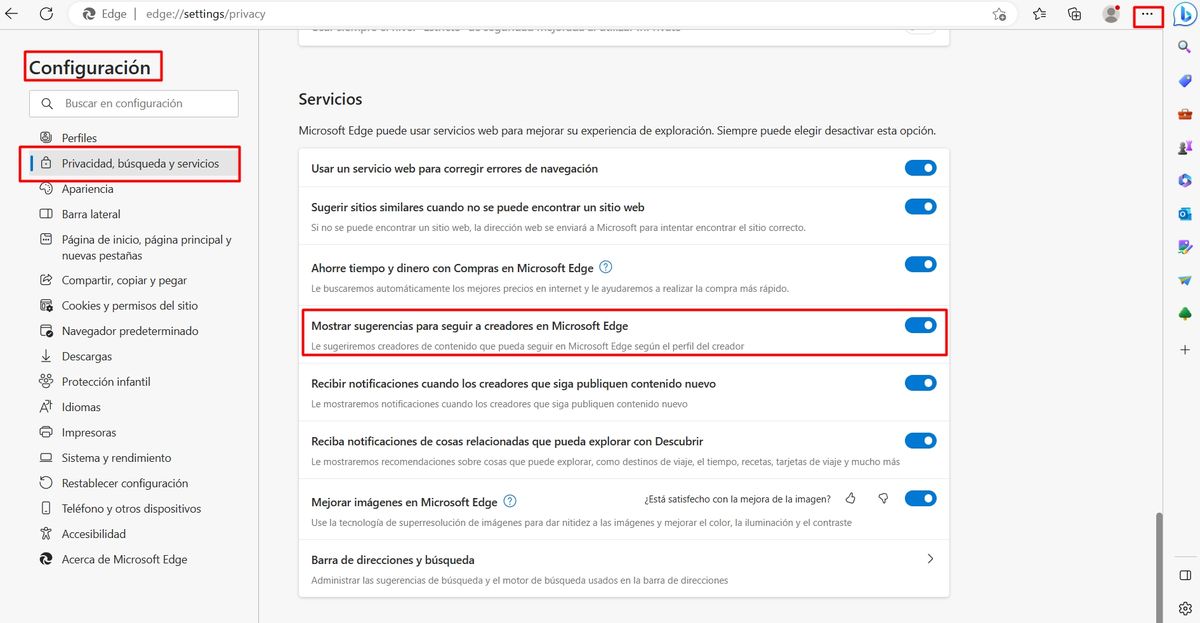Open the Favorites list
This screenshot has height=623, width=1200.
(1038, 14)
